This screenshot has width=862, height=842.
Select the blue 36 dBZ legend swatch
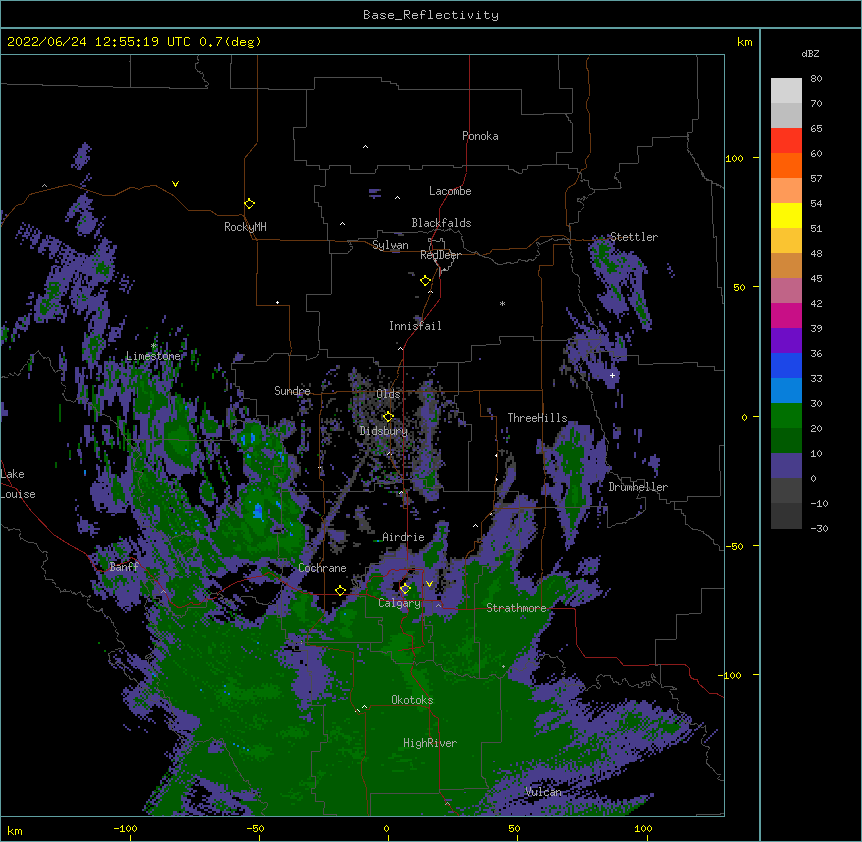(786, 365)
